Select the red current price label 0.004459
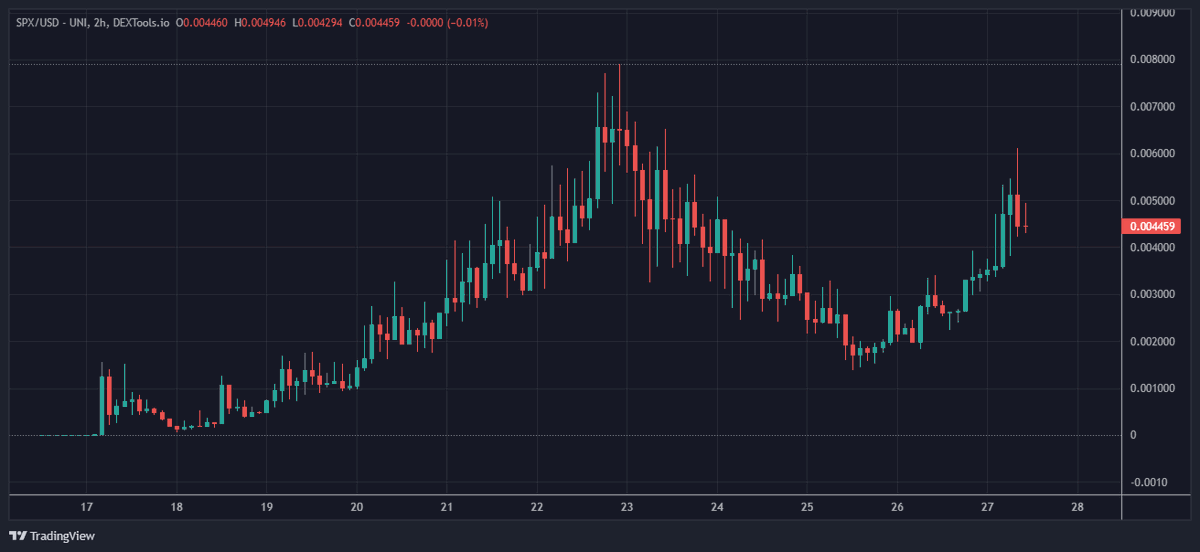 click(x=1153, y=226)
